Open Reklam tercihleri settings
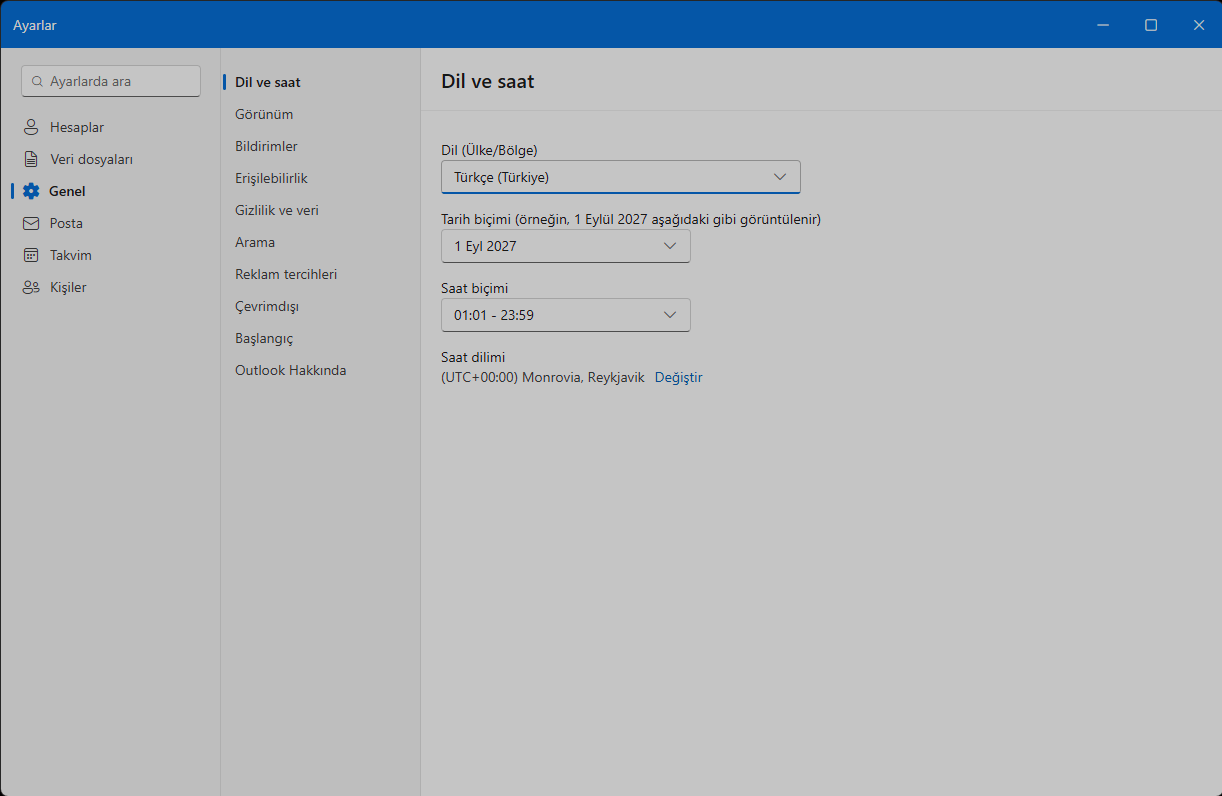This screenshot has height=796, width=1222. [x=286, y=274]
